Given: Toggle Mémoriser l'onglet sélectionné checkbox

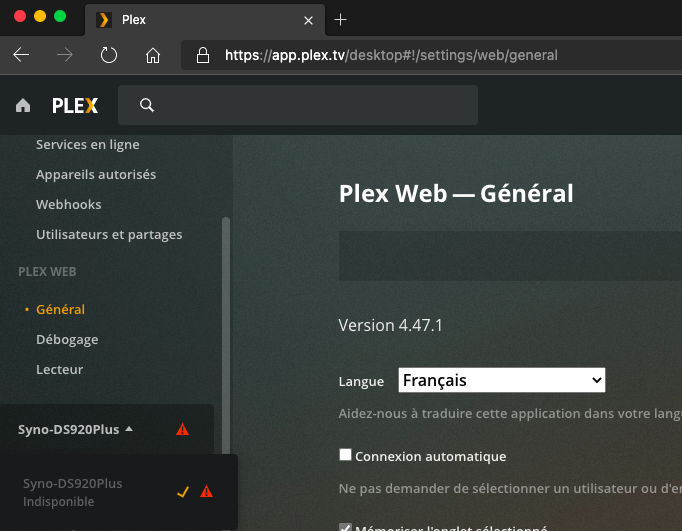Looking at the screenshot, I should click(345, 527).
